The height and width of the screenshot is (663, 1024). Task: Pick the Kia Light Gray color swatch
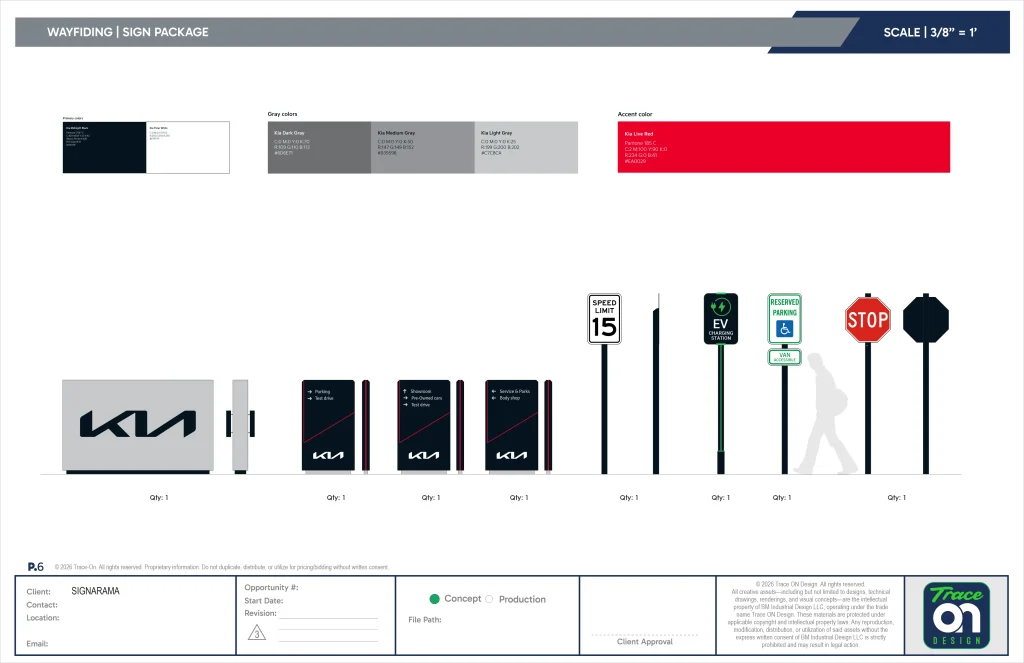[x=526, y=147]
